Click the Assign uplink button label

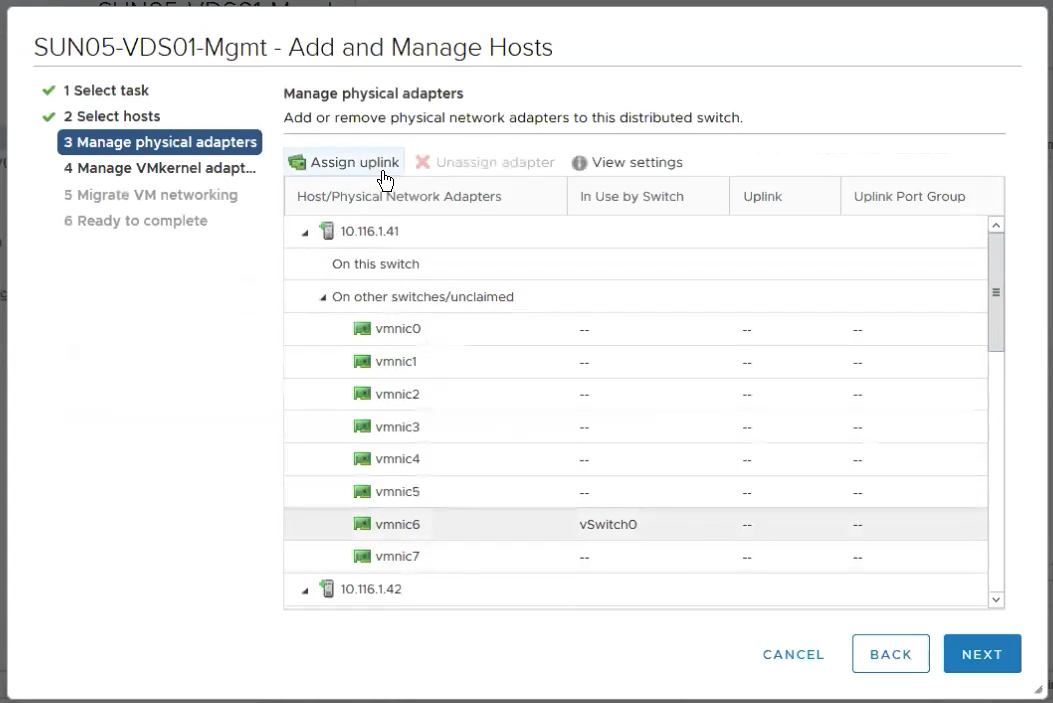[x=355, y=162]
